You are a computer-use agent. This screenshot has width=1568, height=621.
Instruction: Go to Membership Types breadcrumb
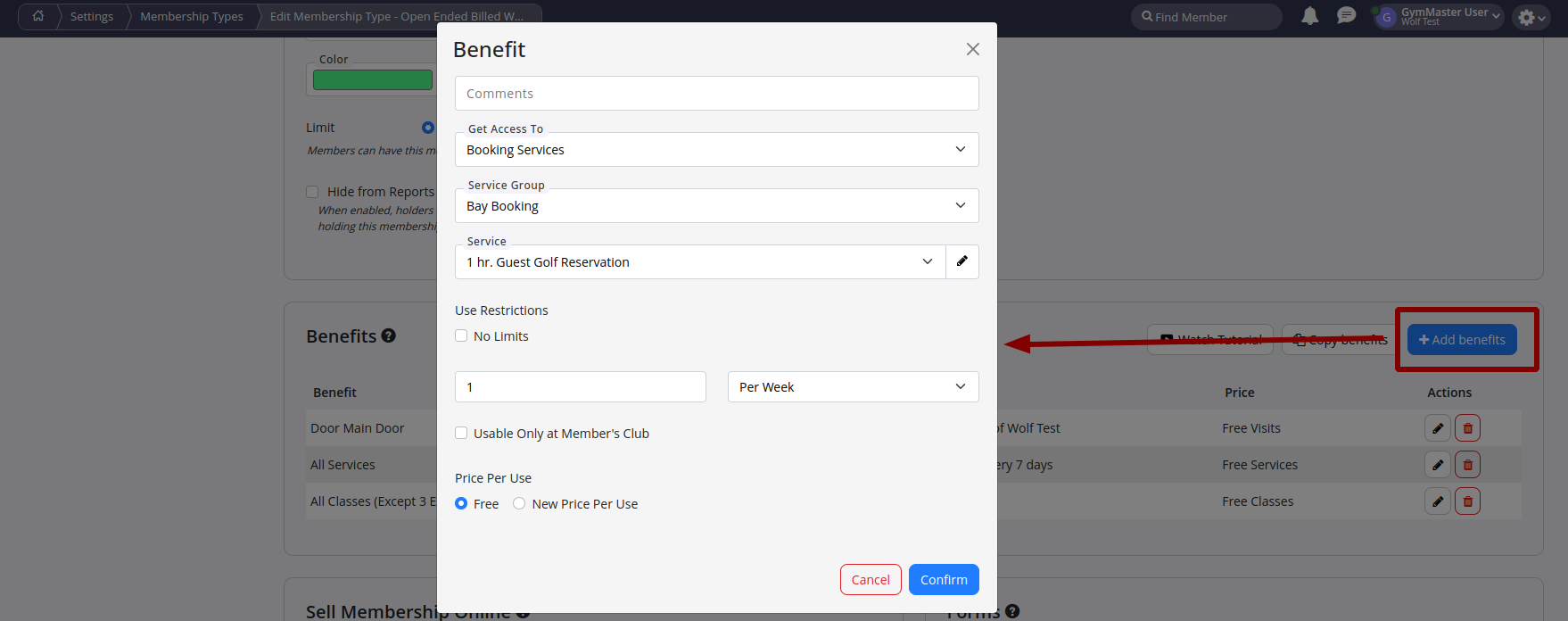[191, 16]
